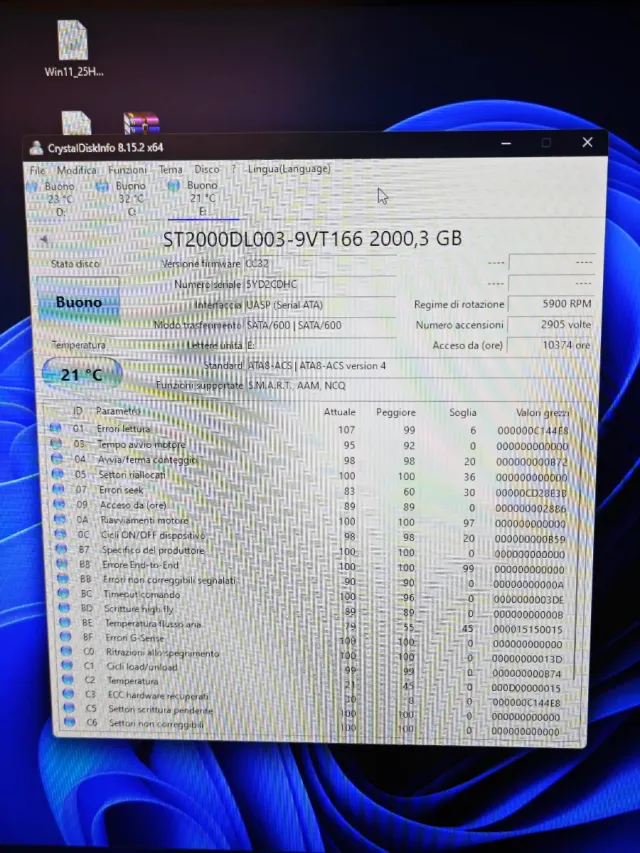Screen dimensions: 640x853
Task: Click status icon for C6 Settori non correggibili
Action: [x=69, y=722]
